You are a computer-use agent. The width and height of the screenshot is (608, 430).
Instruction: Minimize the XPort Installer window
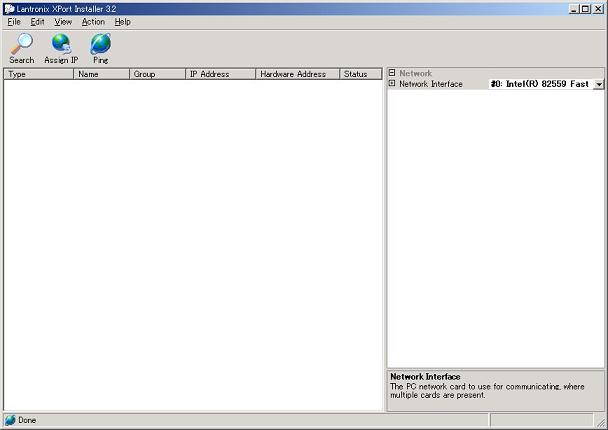pos(574,9)
